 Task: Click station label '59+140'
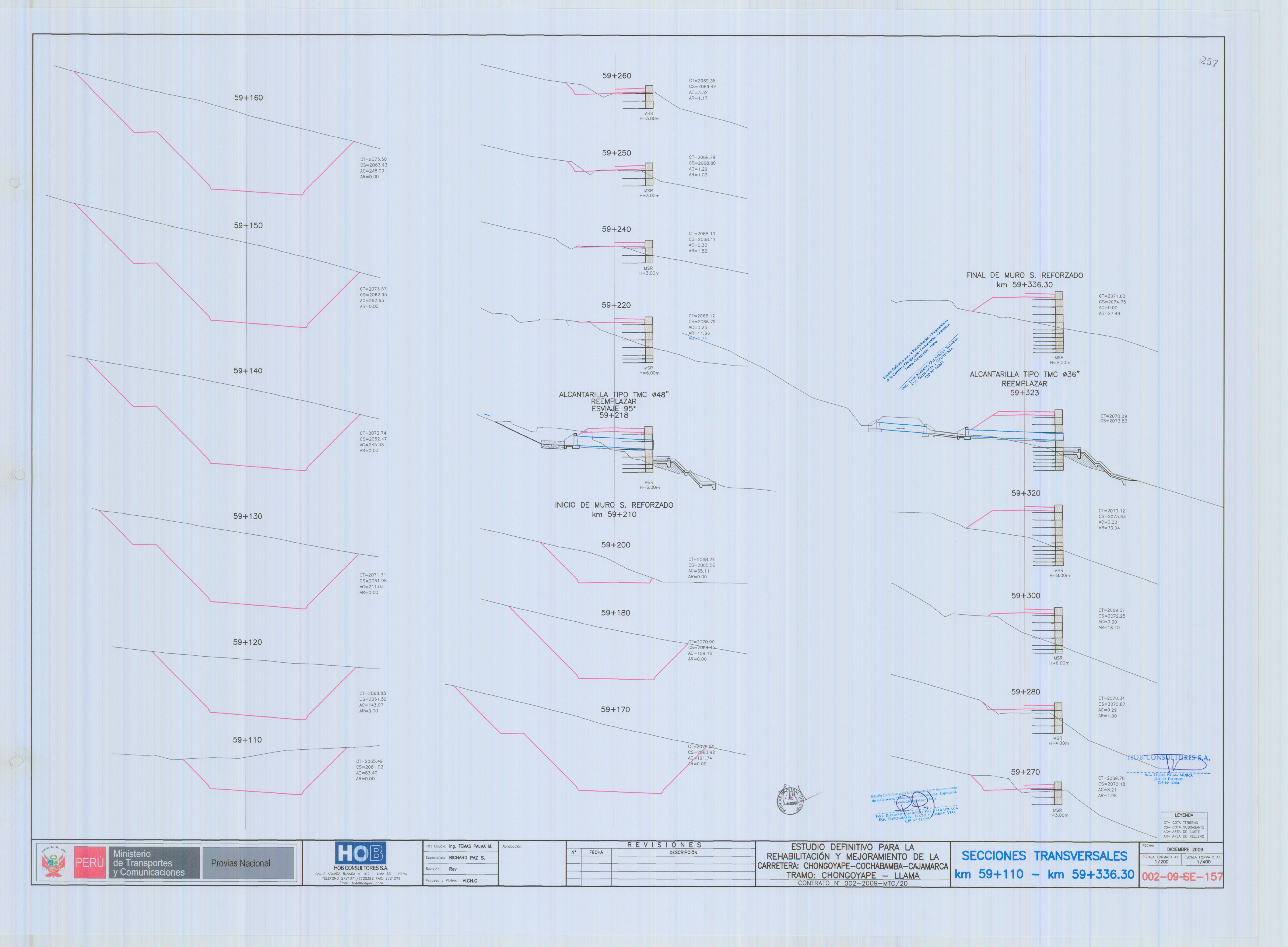[x=248, y=371]
